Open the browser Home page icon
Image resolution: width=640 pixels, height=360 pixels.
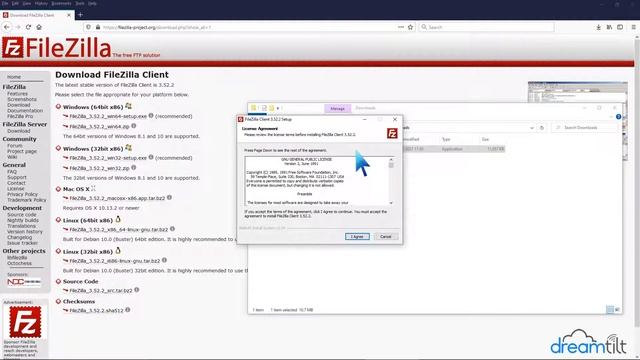pyautogui.click(x=39, y=27)
